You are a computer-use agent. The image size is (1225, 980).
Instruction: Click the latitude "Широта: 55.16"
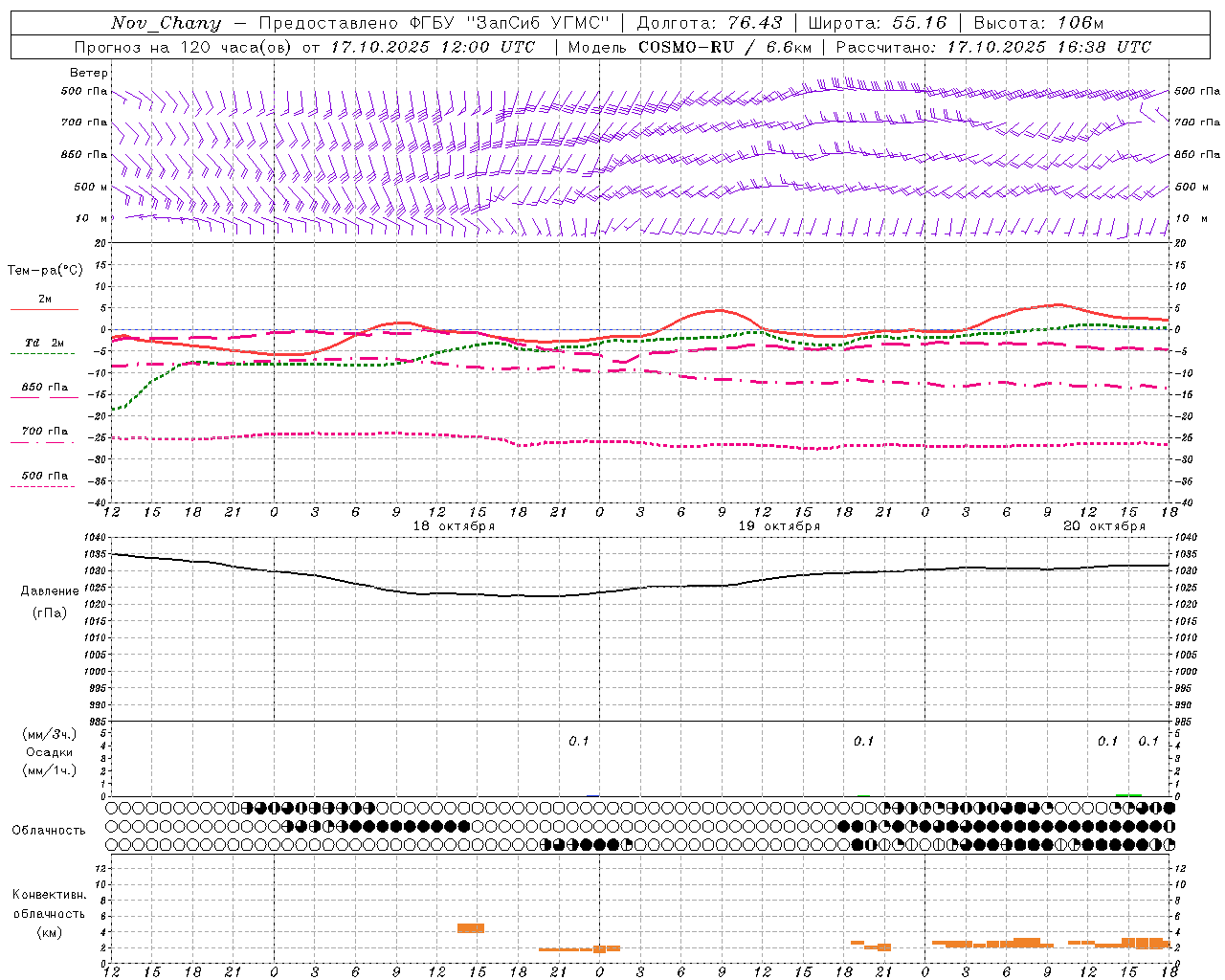click(878, 23)
